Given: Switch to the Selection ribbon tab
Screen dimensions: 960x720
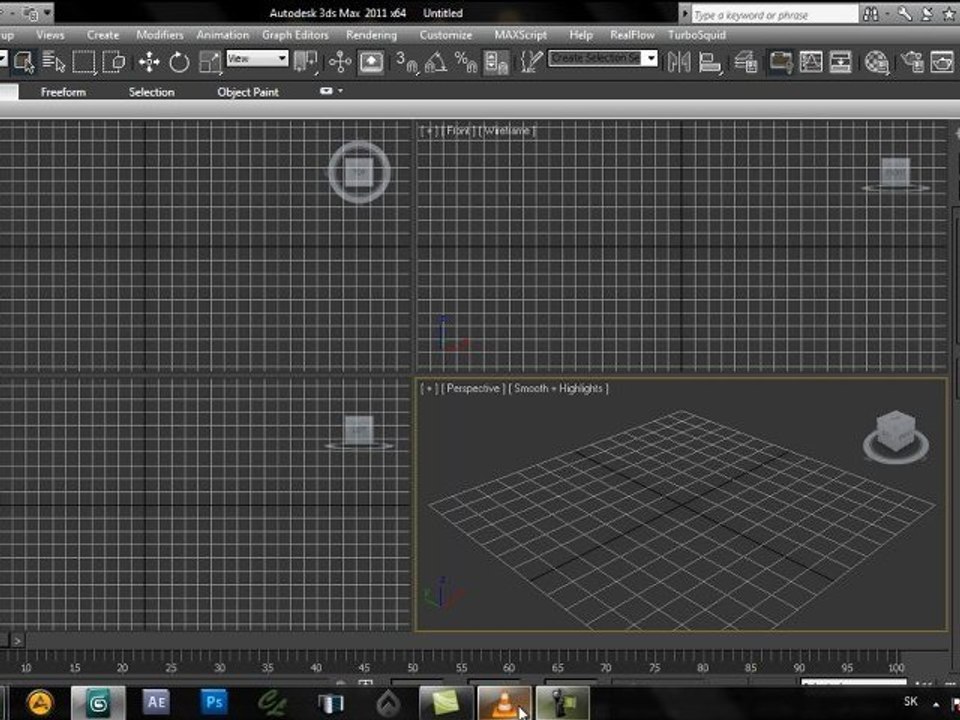Looking at the screenshot, I should pyautogui.click(x=151, y=92).
